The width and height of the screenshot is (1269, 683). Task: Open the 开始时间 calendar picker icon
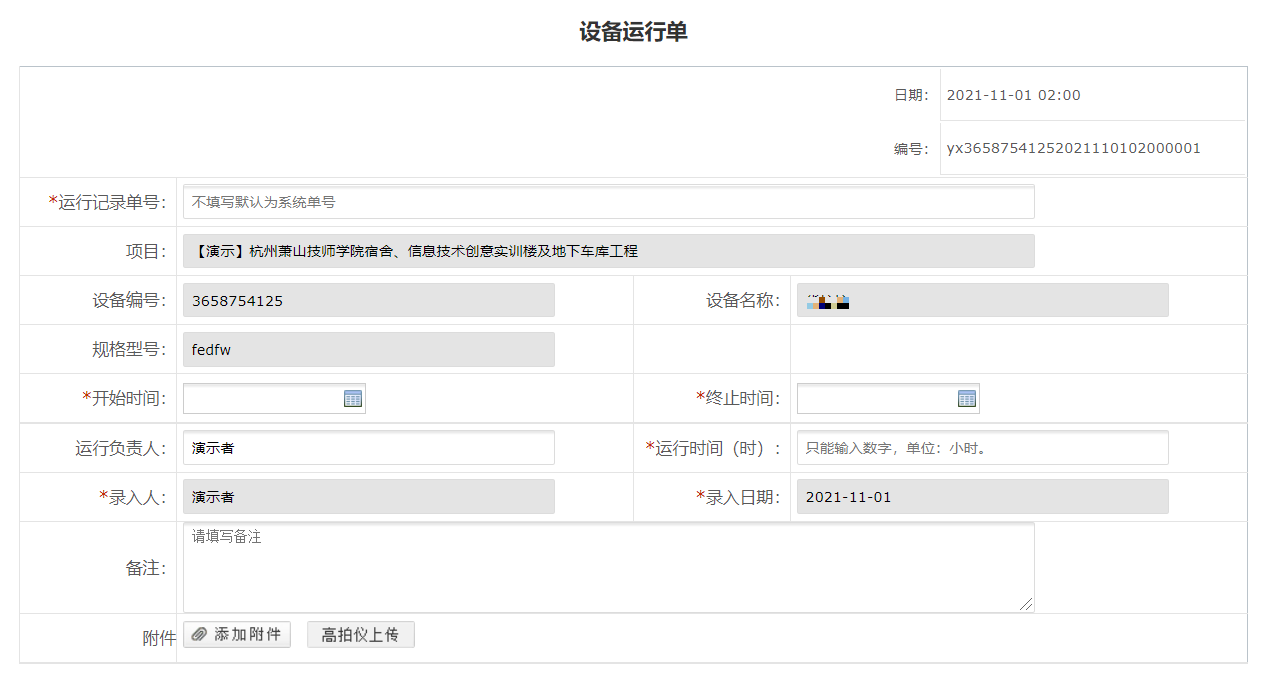tap(353, 399)
